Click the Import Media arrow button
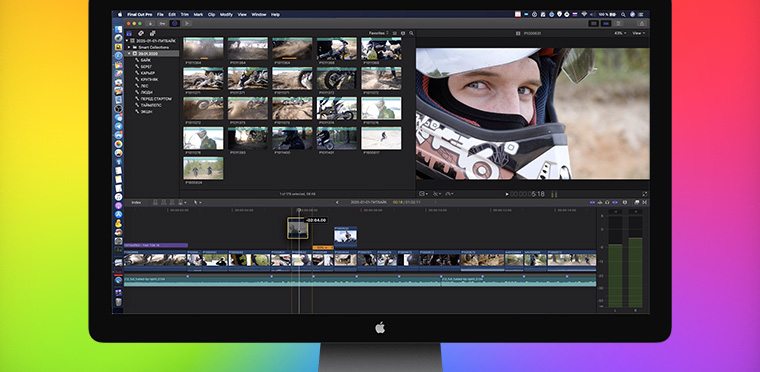The width and height of the screenshot is (760, 372). (x=151, y=23)
